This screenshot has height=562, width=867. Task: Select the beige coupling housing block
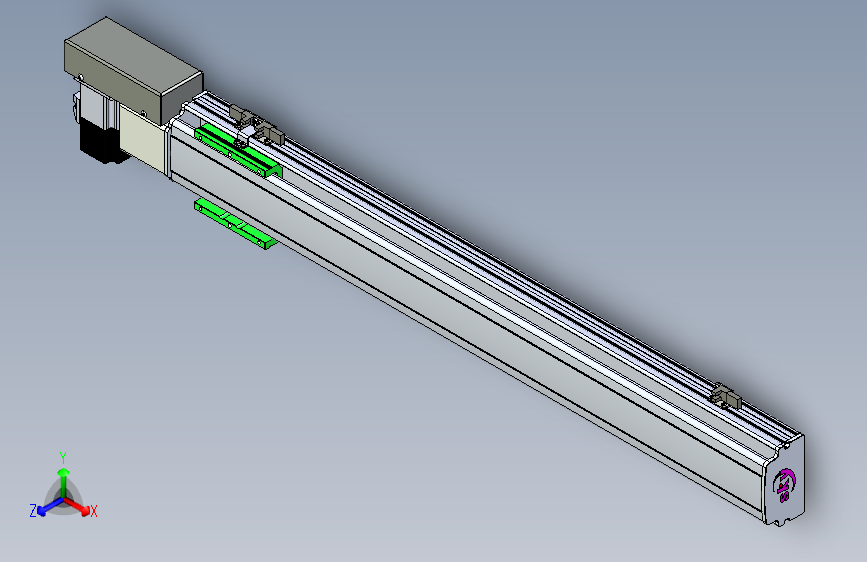tap(143, 139)
